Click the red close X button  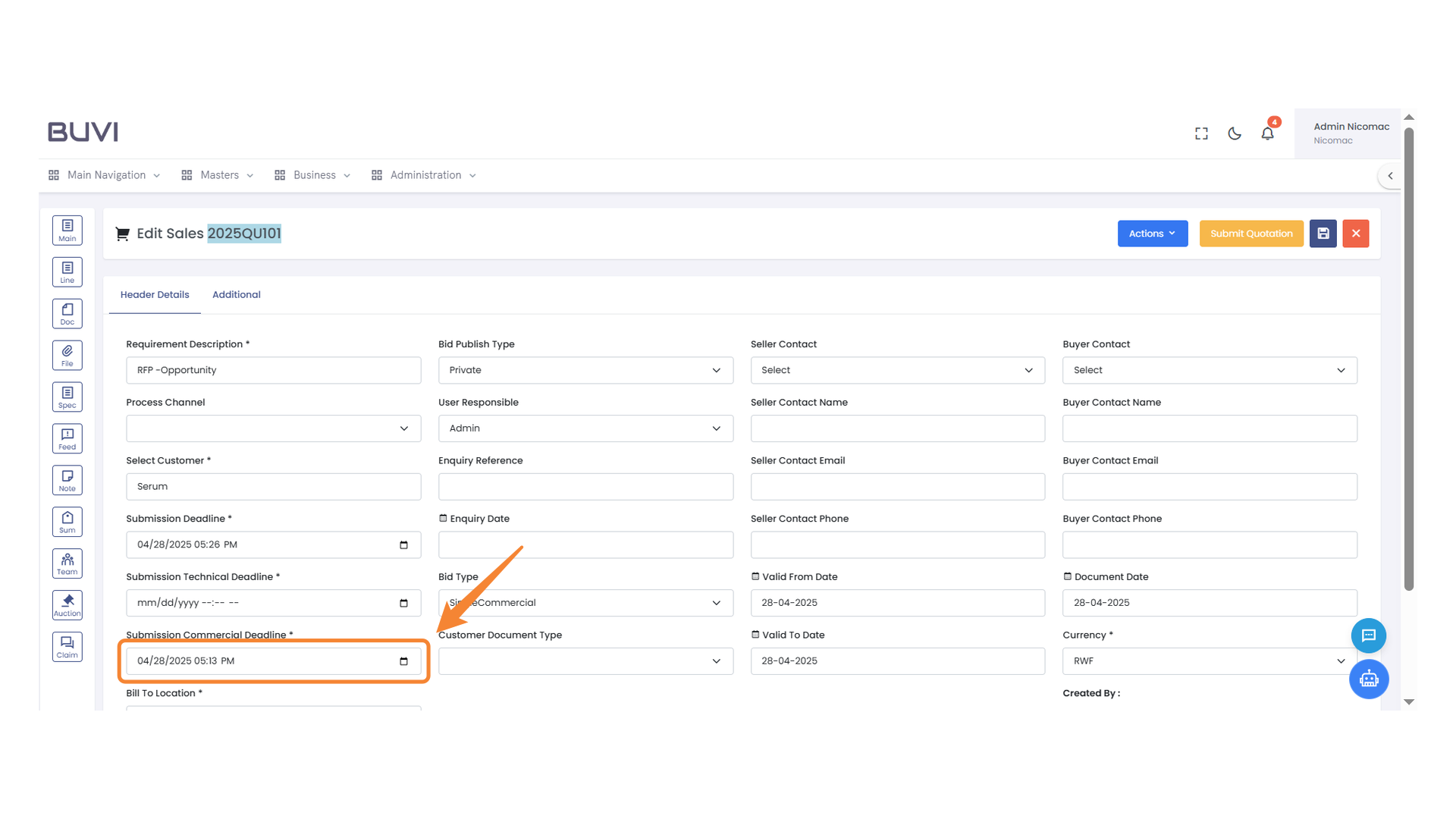point(1355,234)
